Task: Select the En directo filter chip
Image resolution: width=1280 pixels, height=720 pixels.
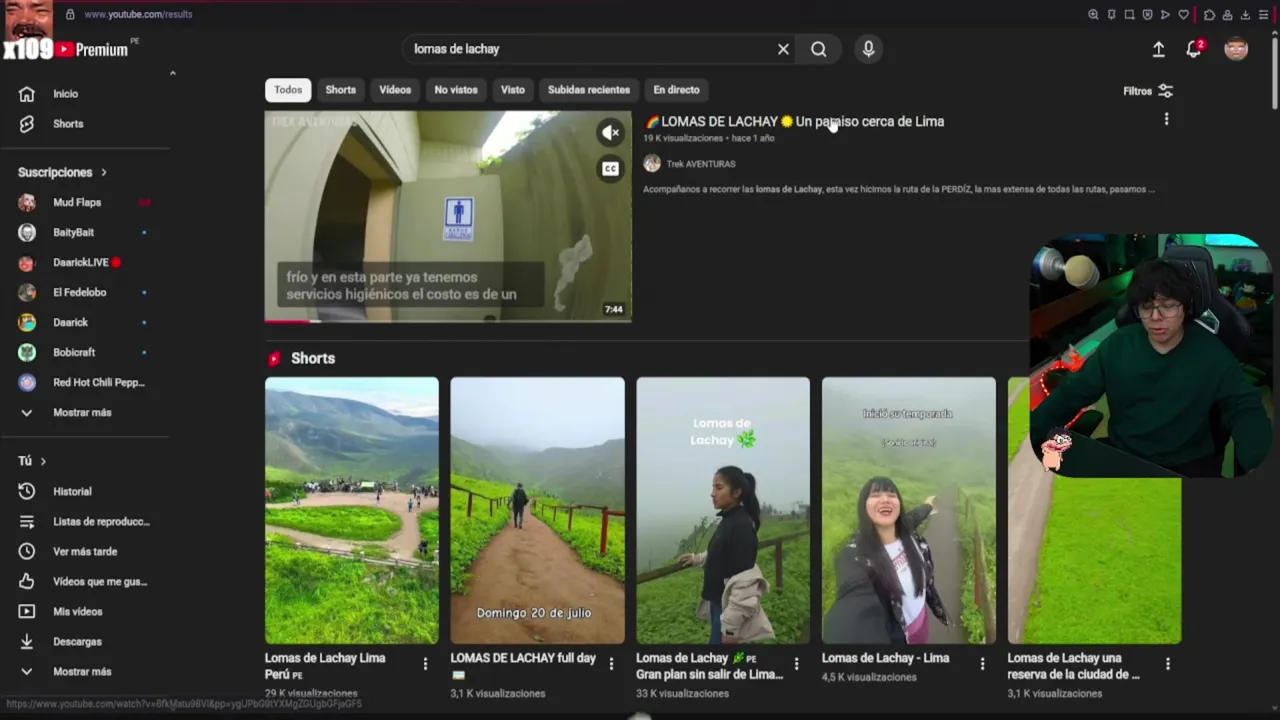Action: [677, 90]
